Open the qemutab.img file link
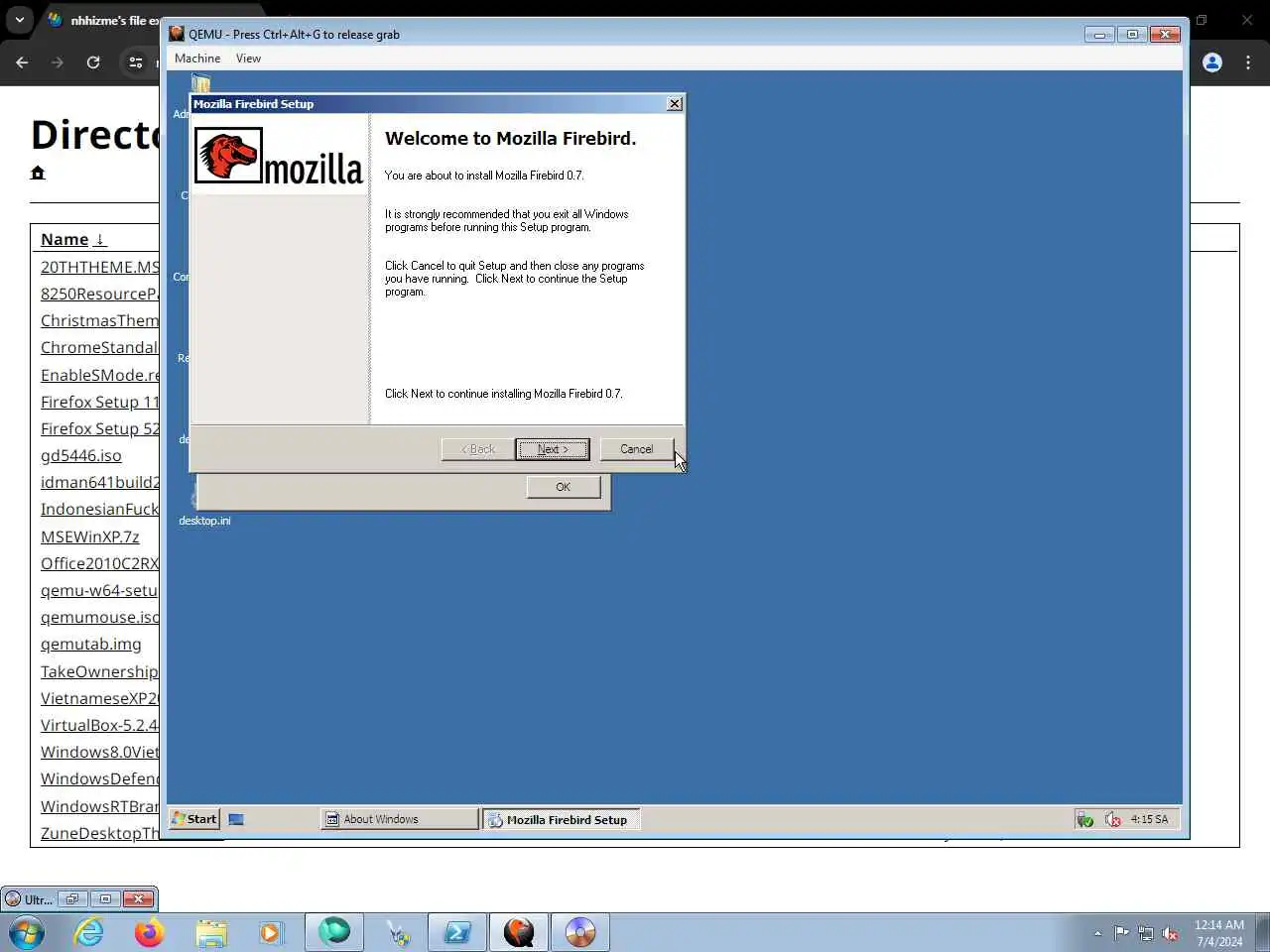This screenshot has width=1270, height=952. pos(91,644)
